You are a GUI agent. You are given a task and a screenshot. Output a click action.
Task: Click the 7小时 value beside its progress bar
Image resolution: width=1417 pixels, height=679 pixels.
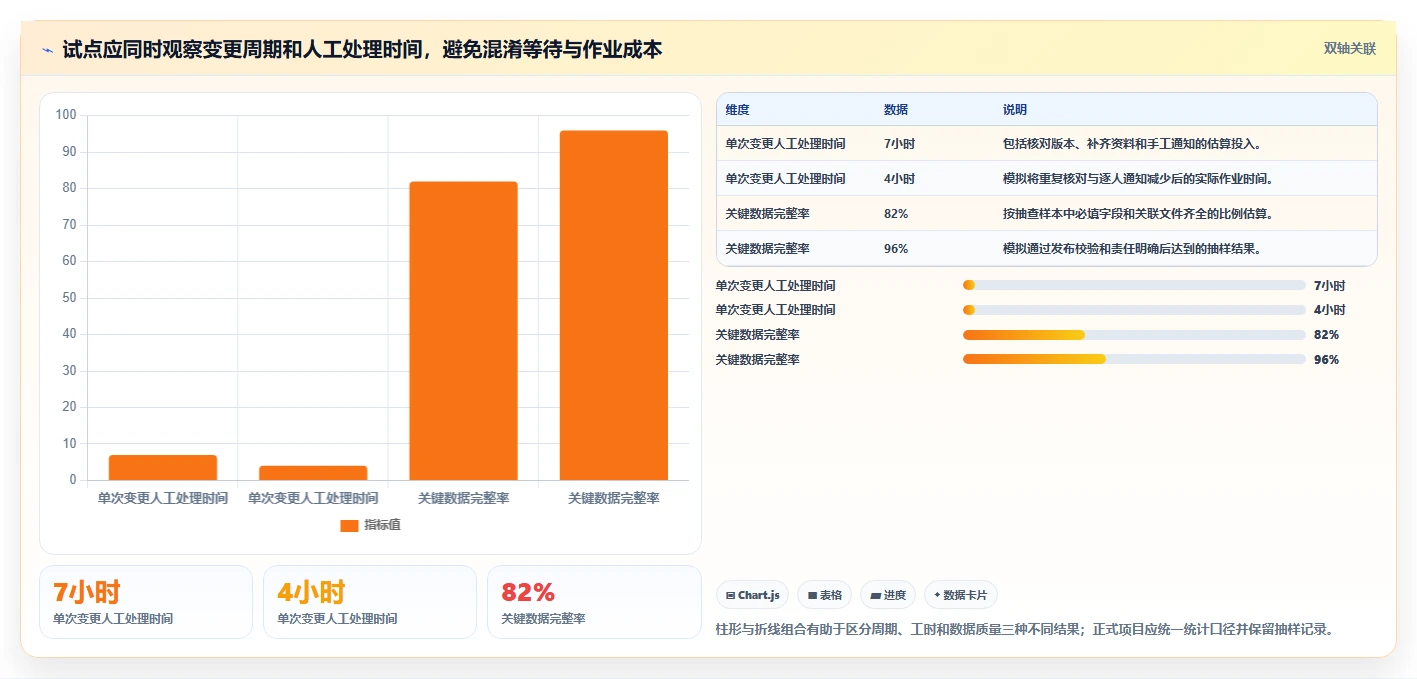click(x=1329, y=285)
